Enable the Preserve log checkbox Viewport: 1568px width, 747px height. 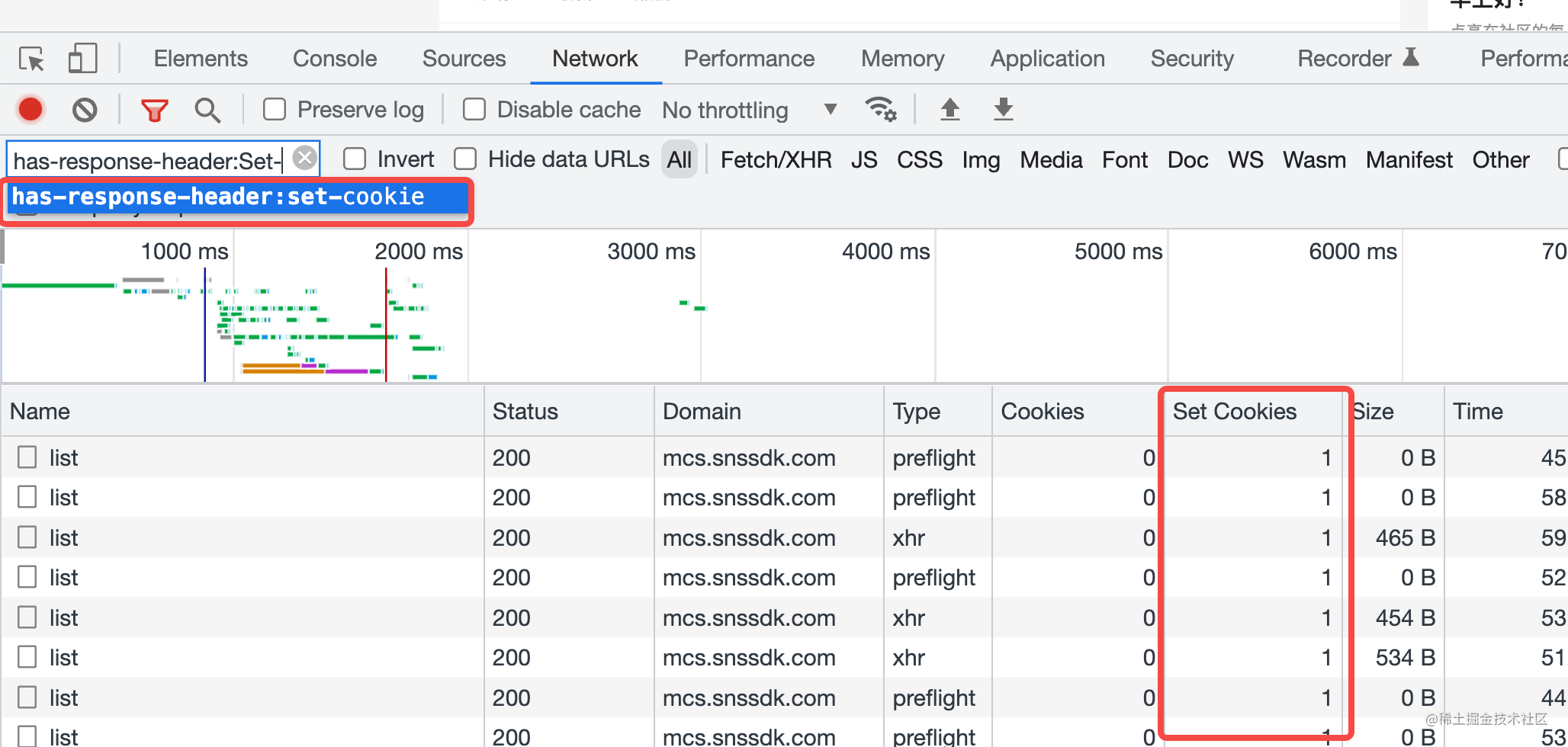click(275, 110)
